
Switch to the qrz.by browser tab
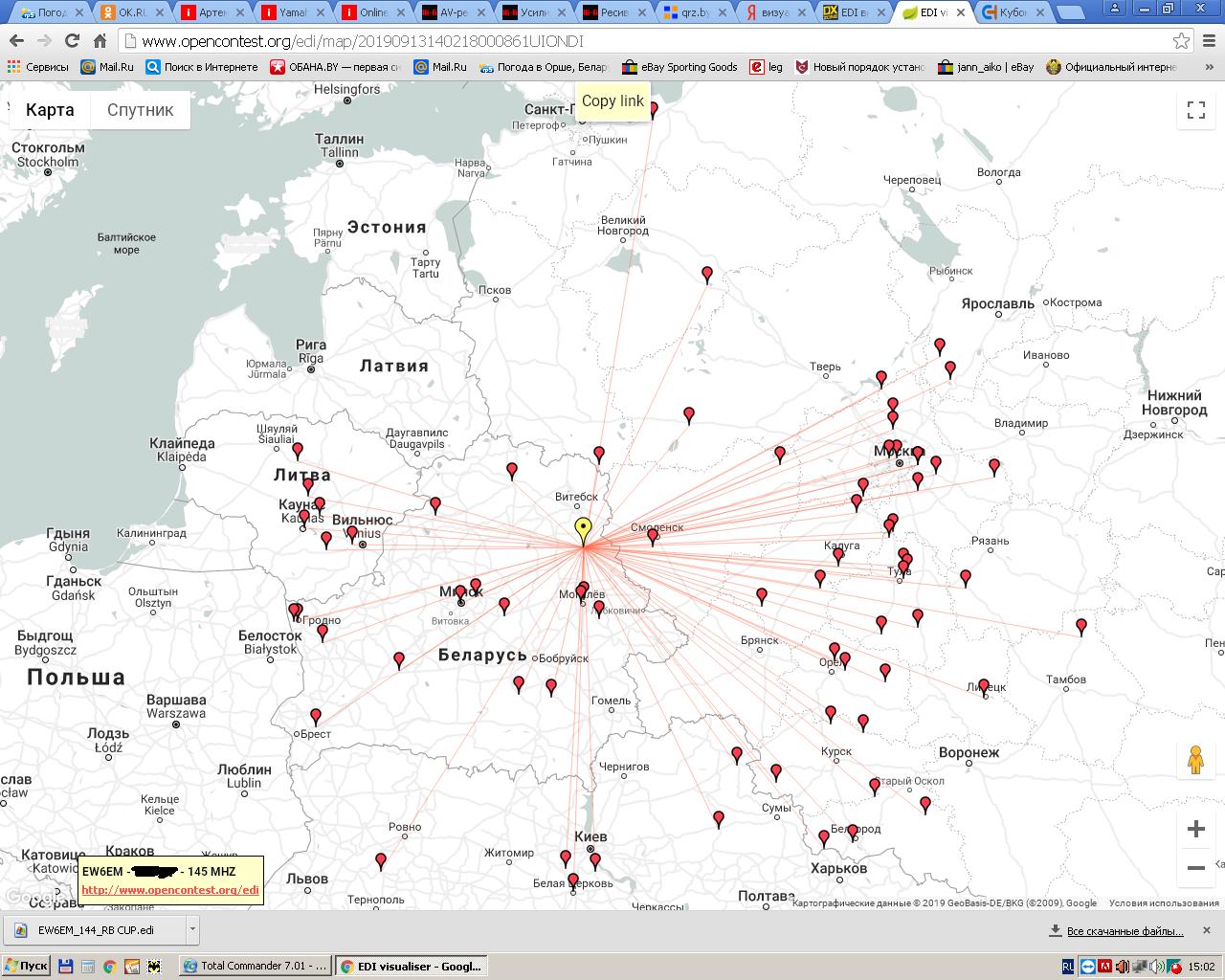click(x=694, y=12)
